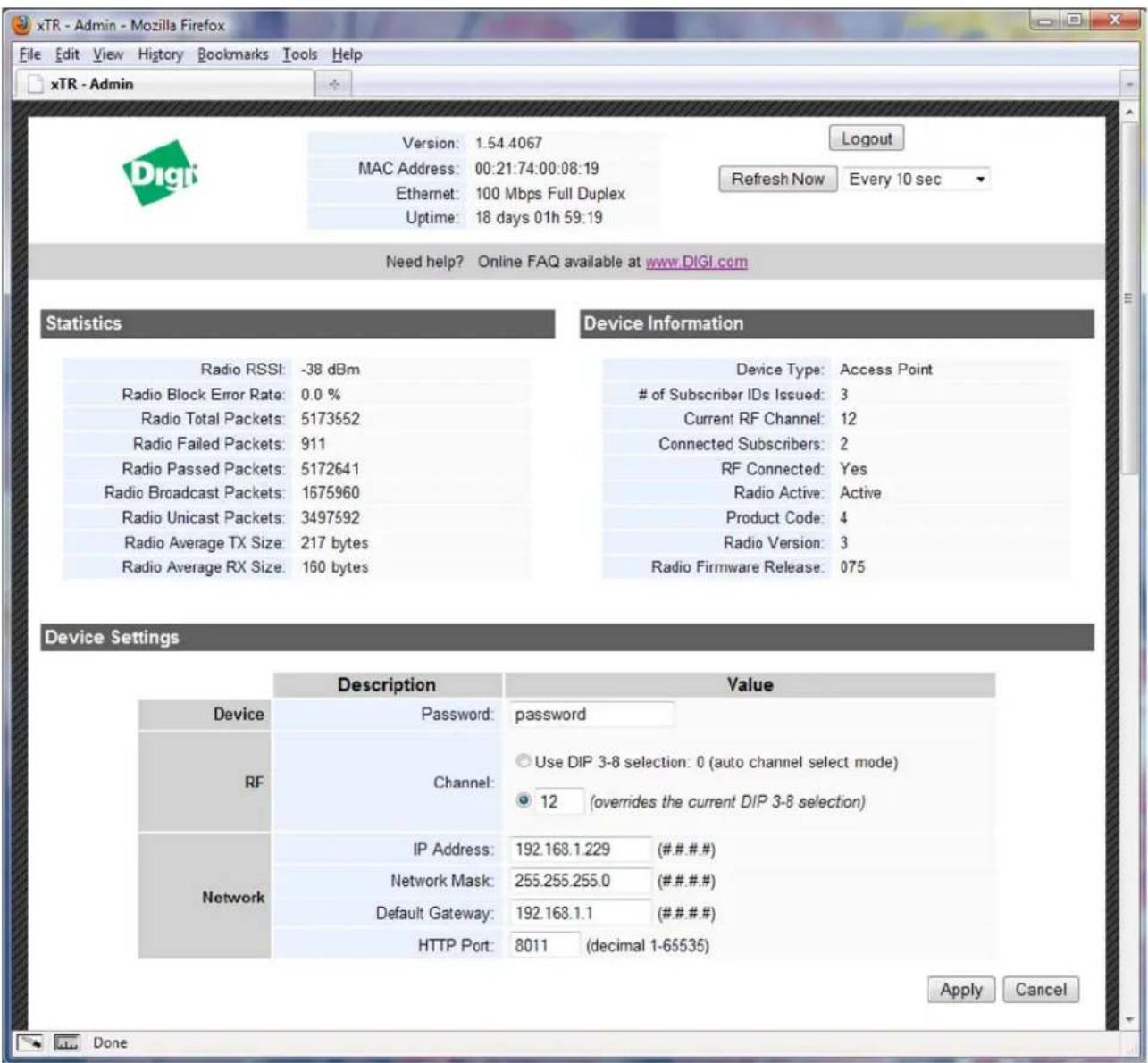
Task: Click the Cancel button
Action: pos(1041,990)
